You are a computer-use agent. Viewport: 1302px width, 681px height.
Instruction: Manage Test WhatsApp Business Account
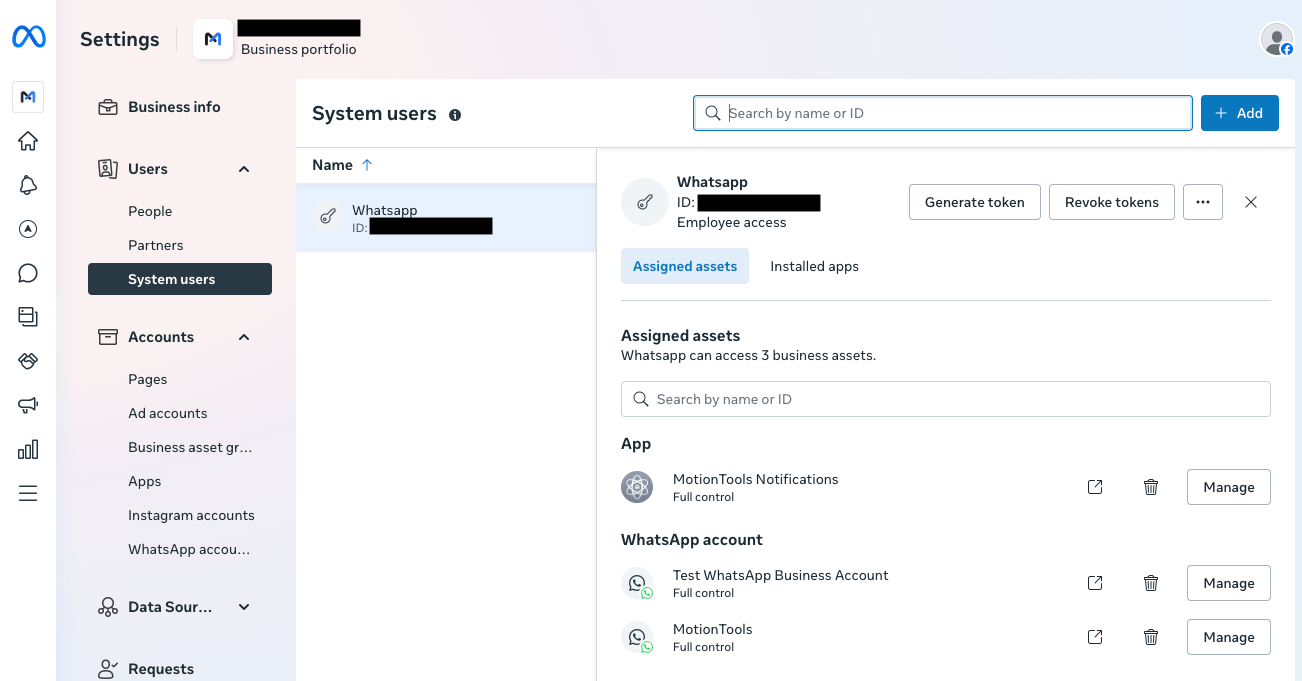[x=1229, y=583]
